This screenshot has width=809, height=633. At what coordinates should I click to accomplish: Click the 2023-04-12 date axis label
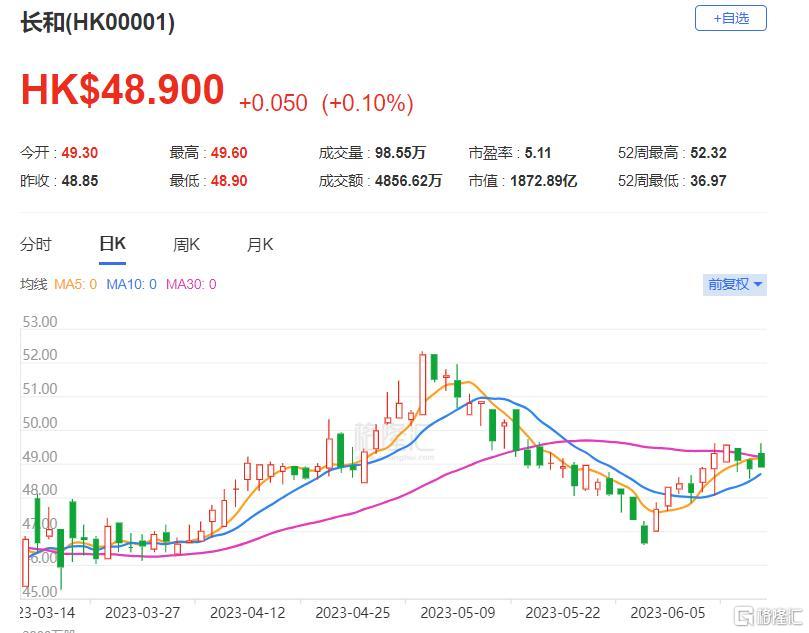click(248, 613)
